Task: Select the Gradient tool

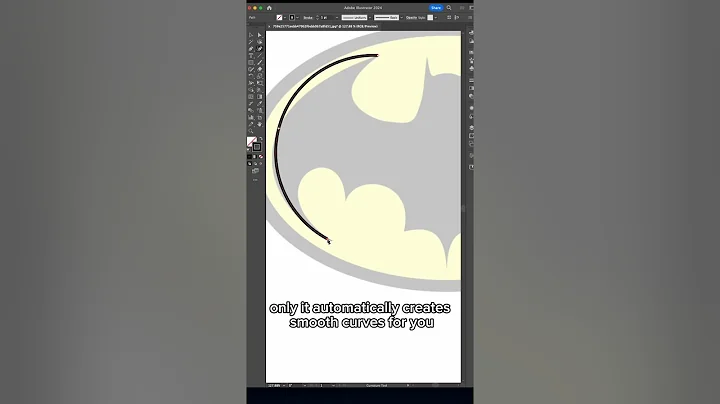Action: (259, 96)
